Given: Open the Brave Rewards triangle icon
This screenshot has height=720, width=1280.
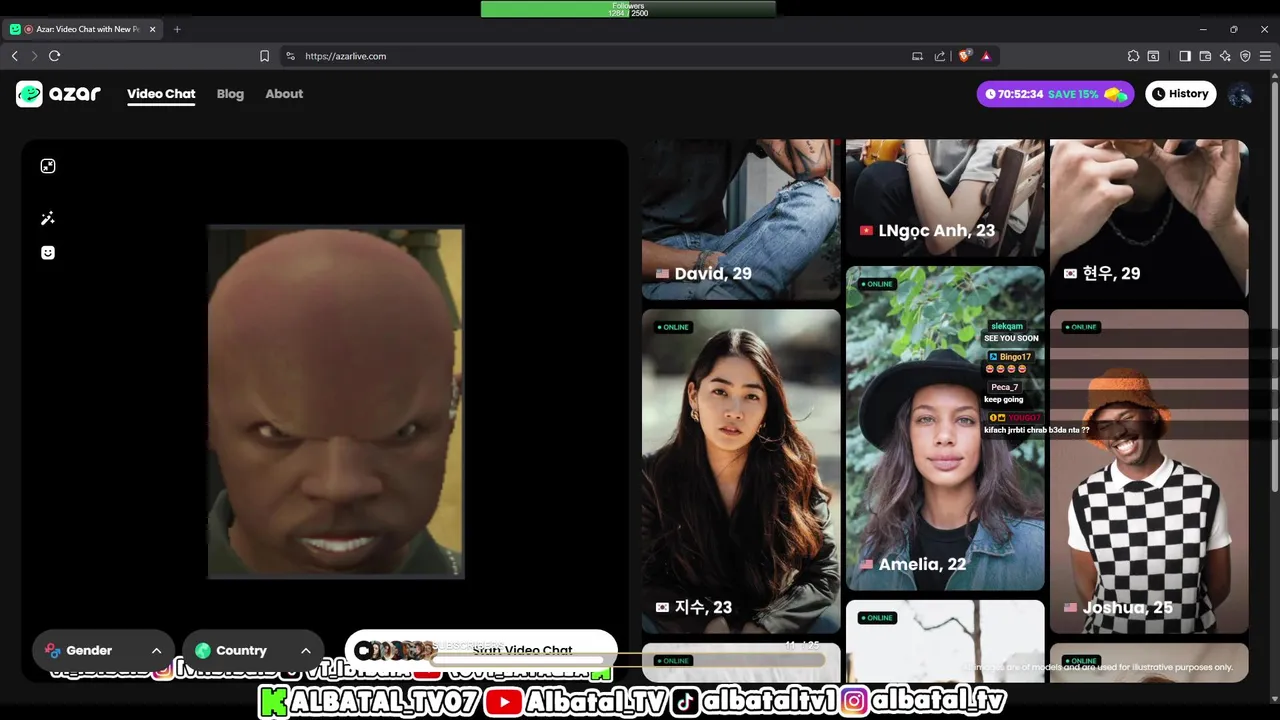Looking at the screenshot, I should [x=986, y=56].
